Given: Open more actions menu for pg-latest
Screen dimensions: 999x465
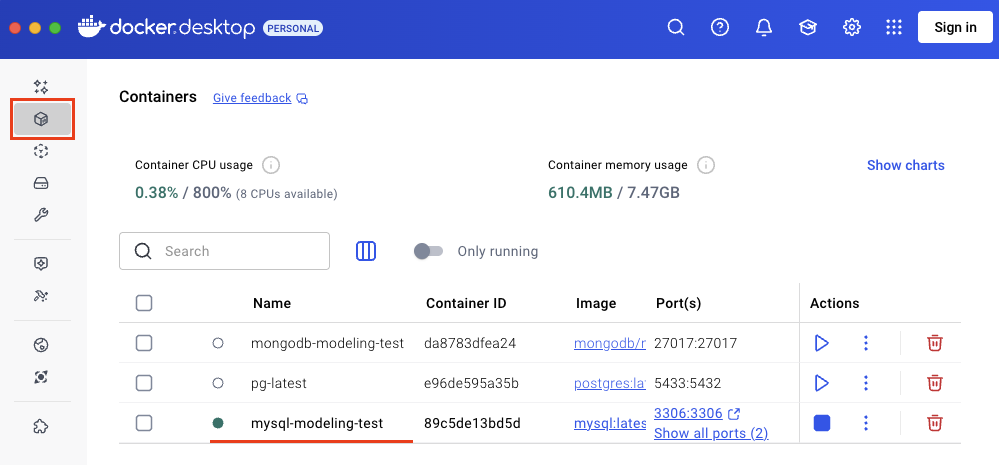Looking at the screenshot, I should pos(865,383).
